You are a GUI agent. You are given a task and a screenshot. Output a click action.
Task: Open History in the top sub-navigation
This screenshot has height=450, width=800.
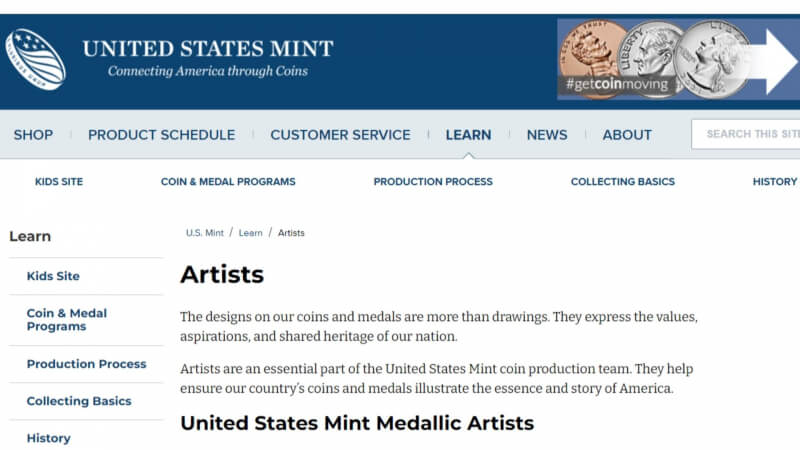[x=774, y=182]
